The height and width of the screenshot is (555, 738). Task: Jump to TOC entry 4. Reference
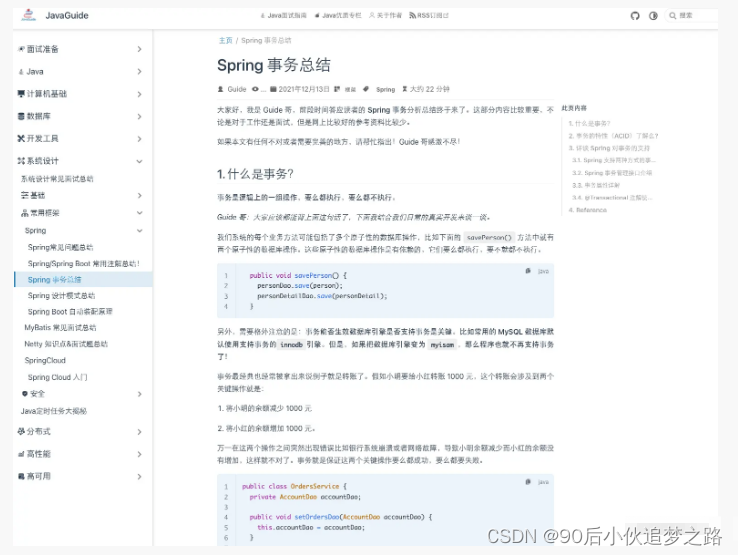(587, 210)
